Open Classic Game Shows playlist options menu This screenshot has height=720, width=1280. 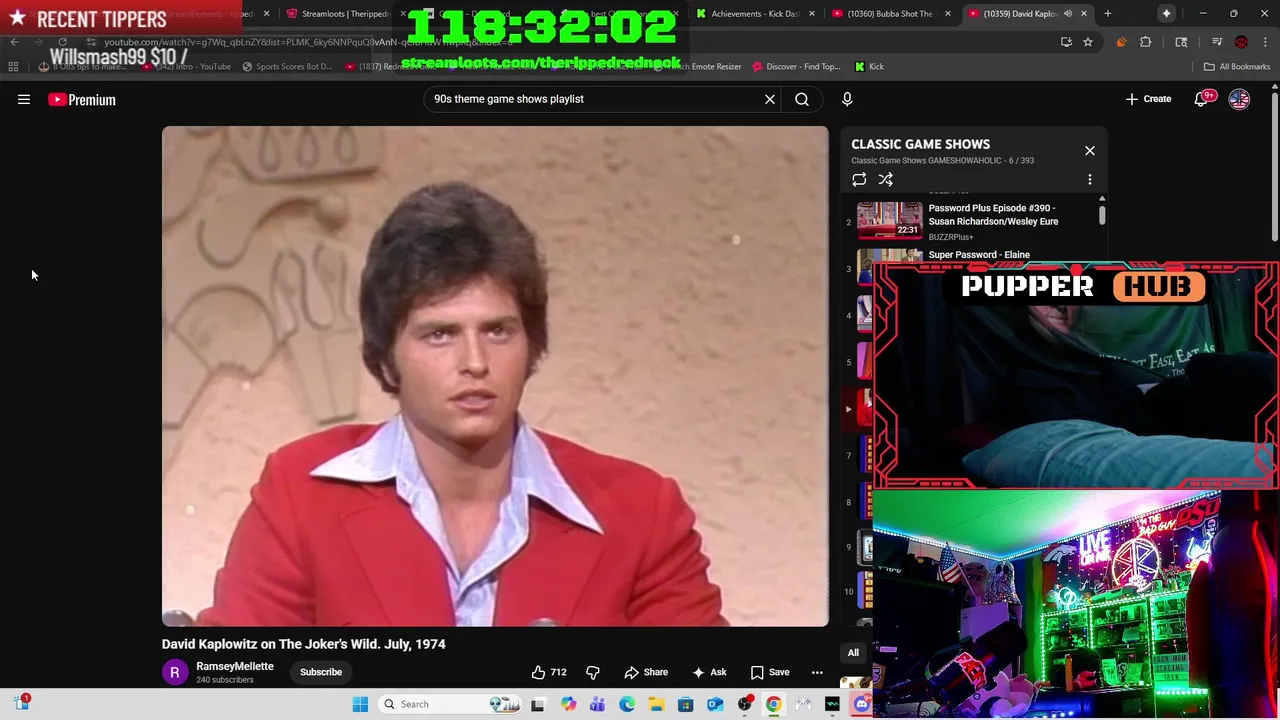click(x=1090, y=180)
